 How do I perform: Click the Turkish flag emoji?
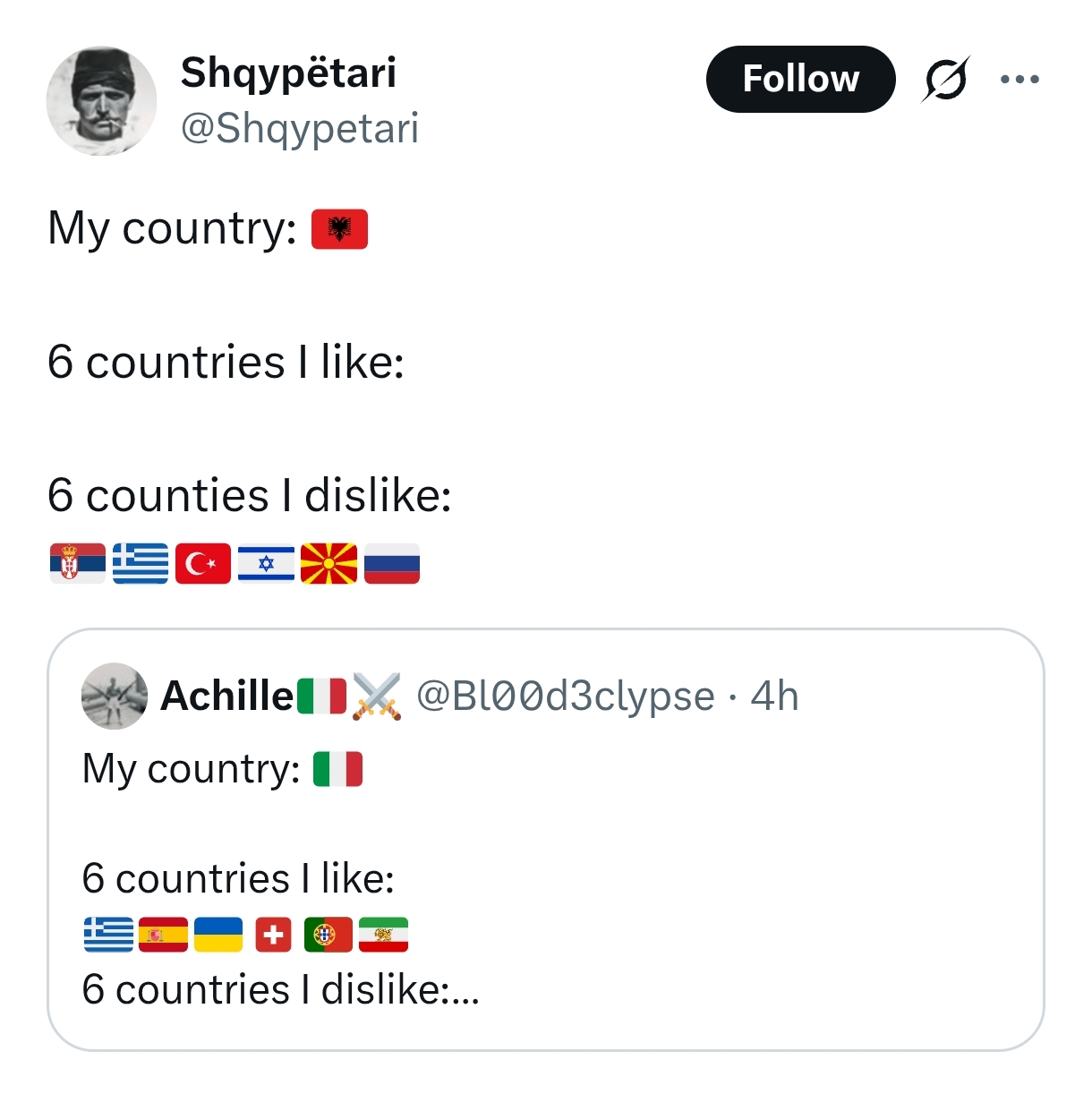point(203,564)
